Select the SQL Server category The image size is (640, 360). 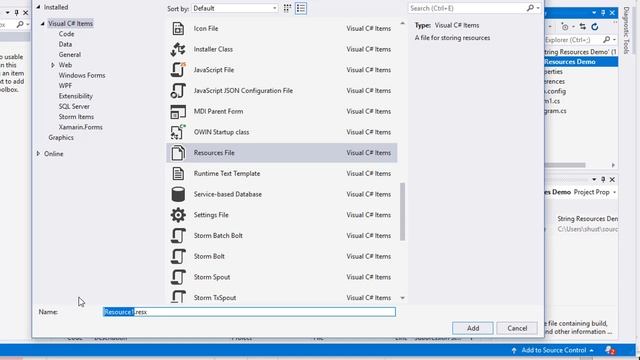click(74, 107)
